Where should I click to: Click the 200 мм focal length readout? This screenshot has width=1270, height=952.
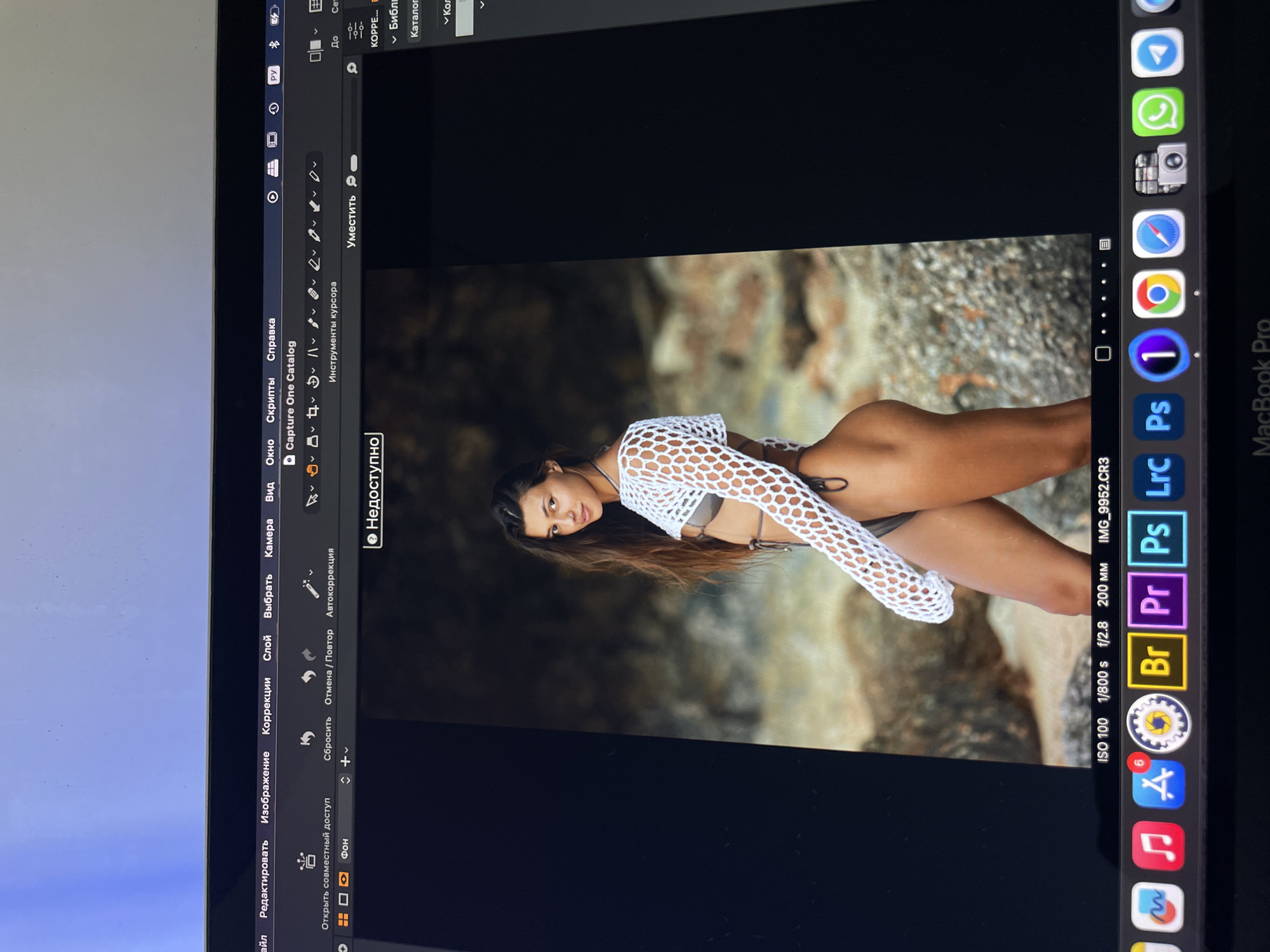(1103, 584)
